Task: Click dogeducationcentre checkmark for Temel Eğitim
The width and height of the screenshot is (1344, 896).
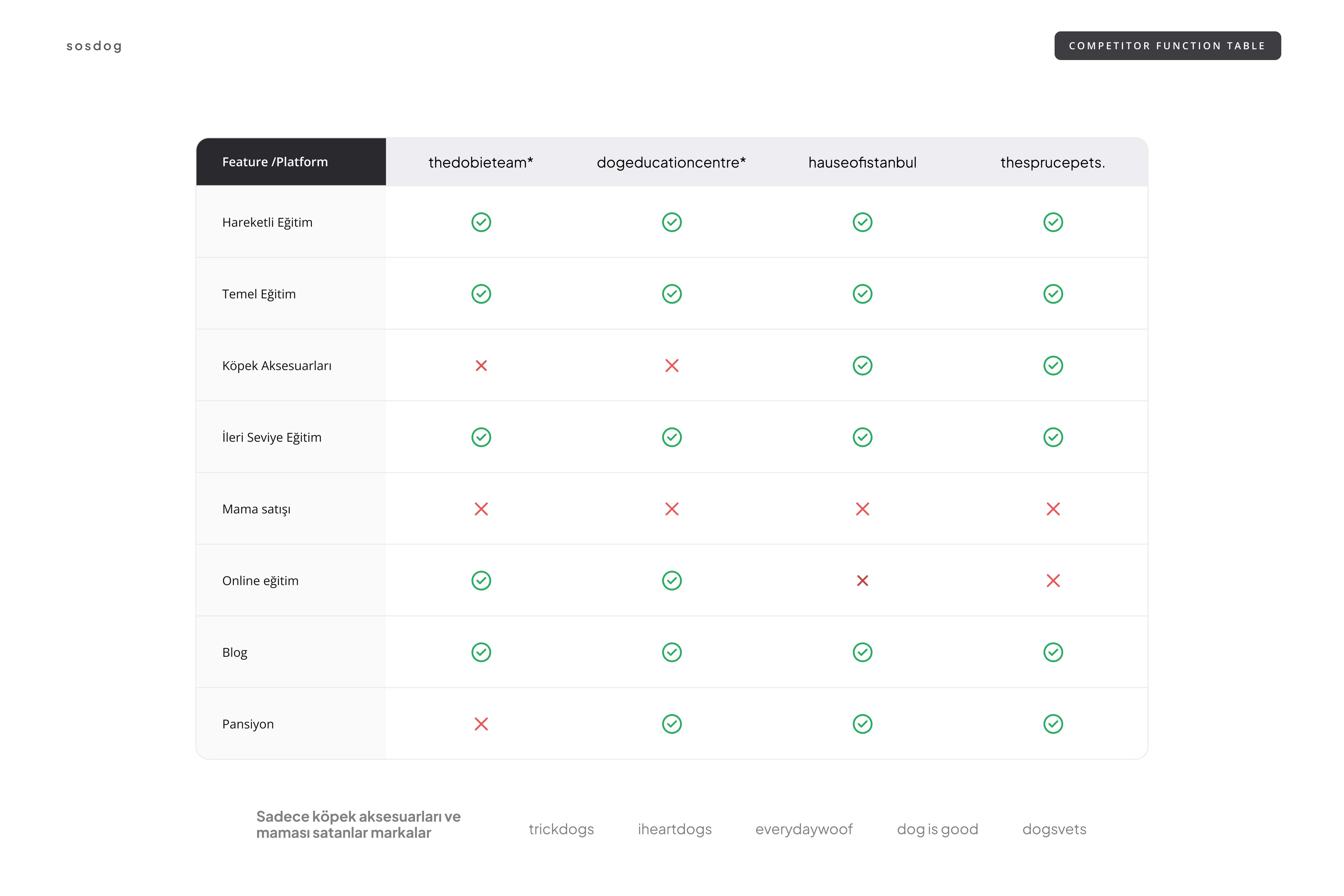Action: [672, 294]
